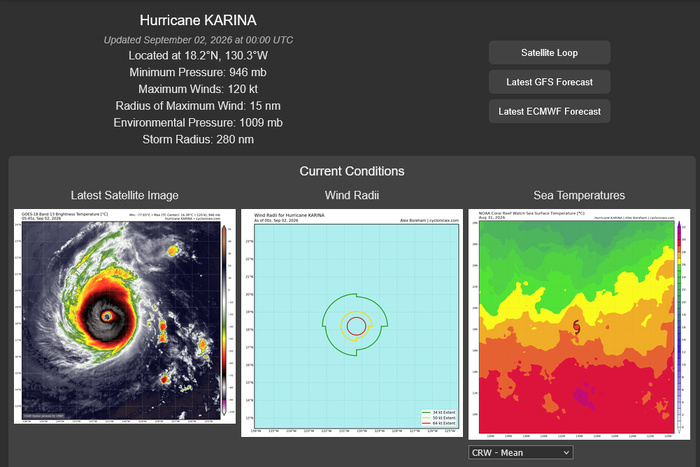Viewport: 700px width, 467px height.
Task: Select 'Maximum Winds: 120 kt' text
Action: coord(198,89)
